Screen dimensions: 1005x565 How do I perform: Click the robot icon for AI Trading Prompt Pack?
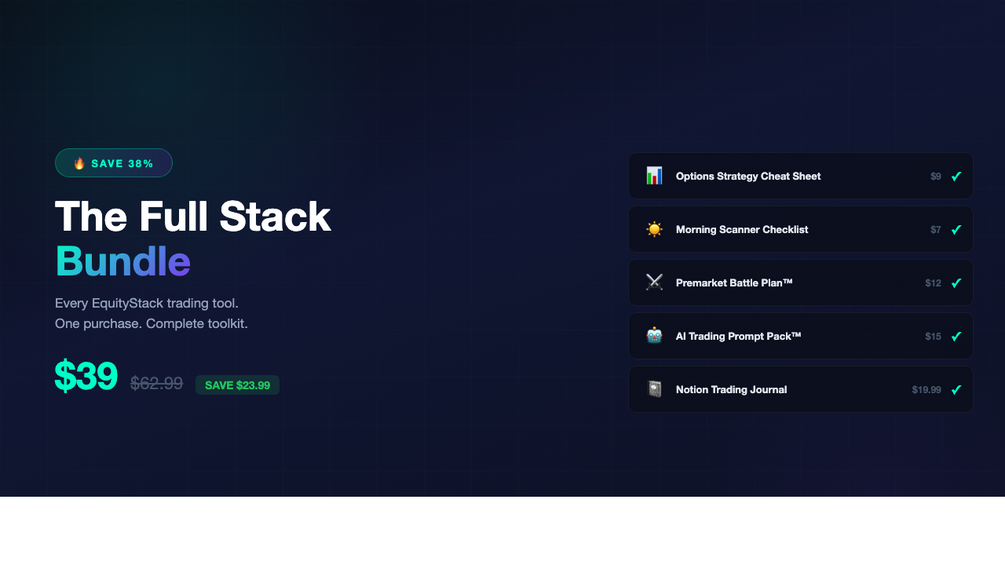(x=654, y=336)
